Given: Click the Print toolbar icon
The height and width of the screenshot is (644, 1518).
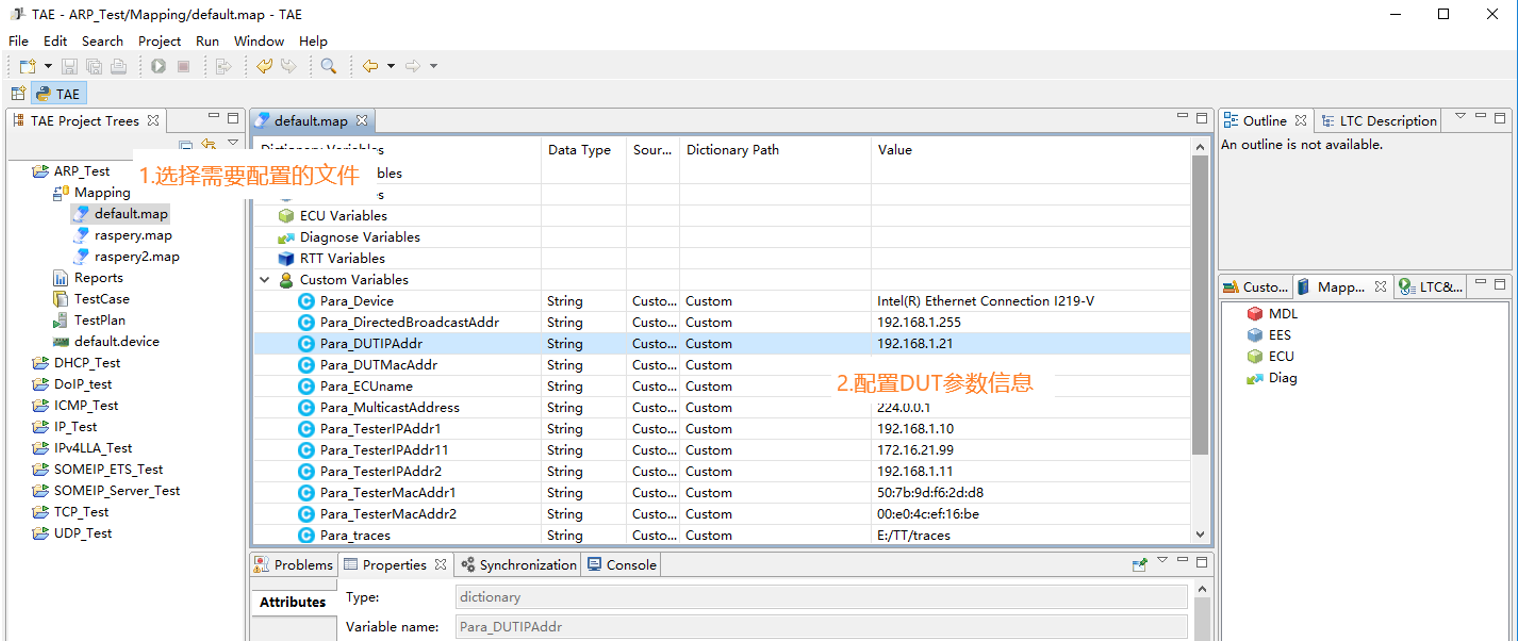Looking at the screenshot, I should point(118,66).
